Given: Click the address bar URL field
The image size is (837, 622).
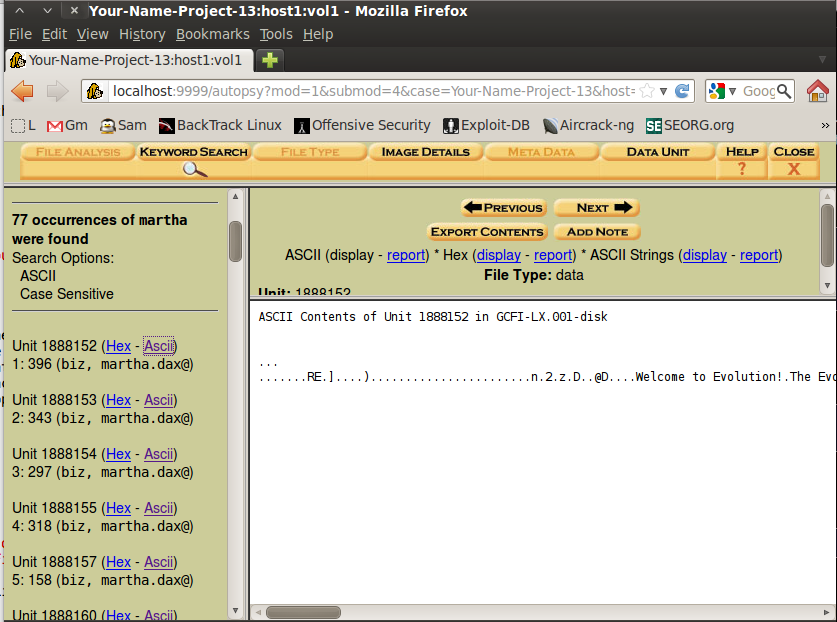Looking at the screenshot, I should pyautogui.click(x=374, y=91).
